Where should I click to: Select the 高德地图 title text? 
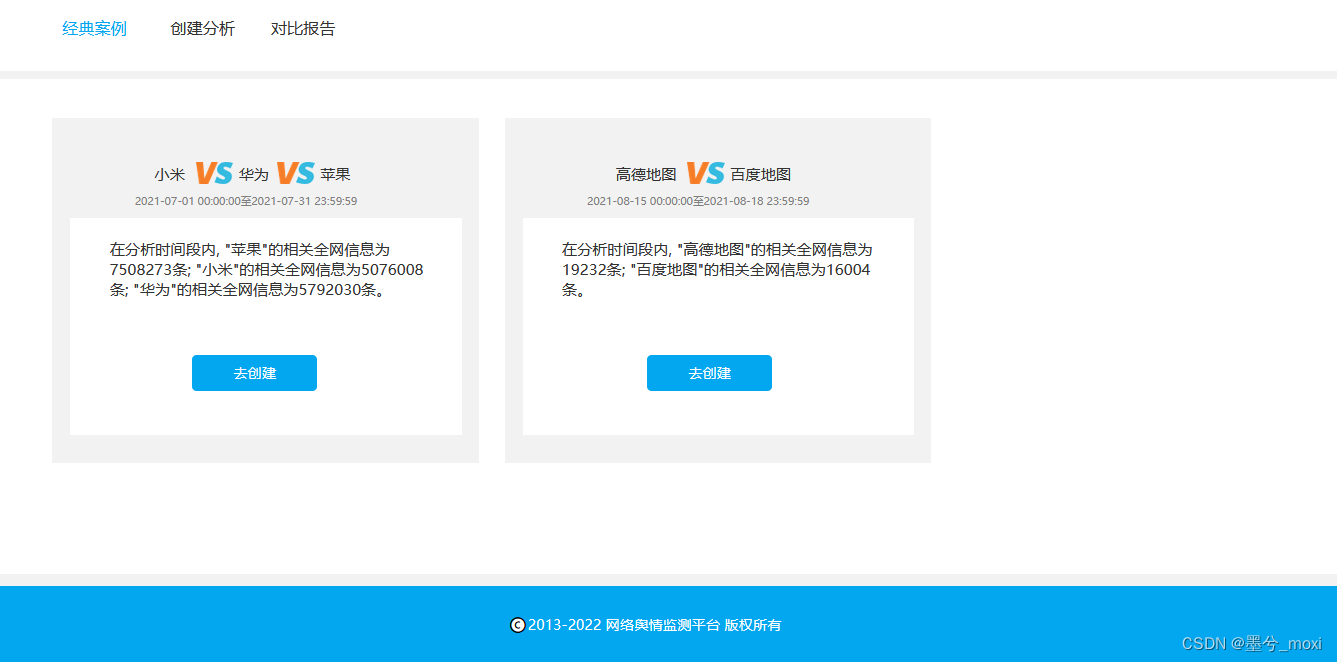coord(646,175)
